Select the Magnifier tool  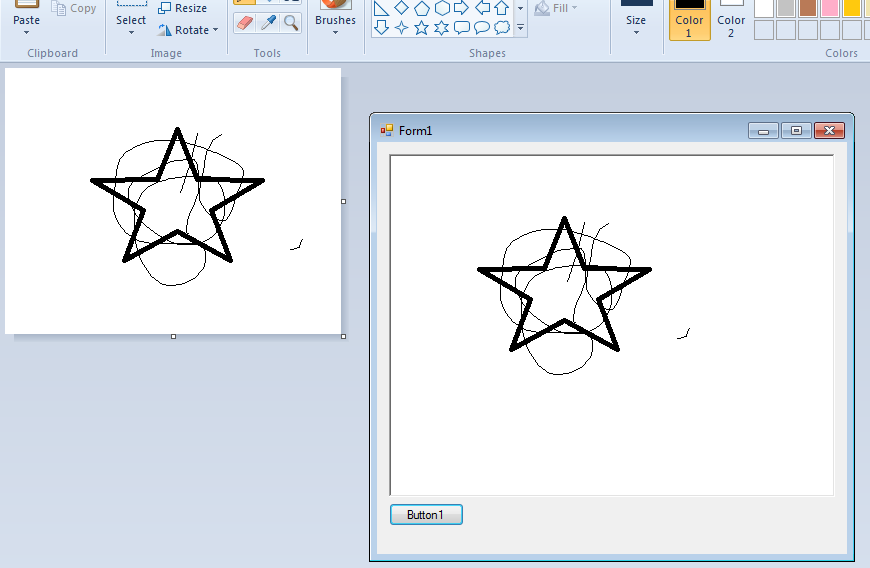[291, 23]
